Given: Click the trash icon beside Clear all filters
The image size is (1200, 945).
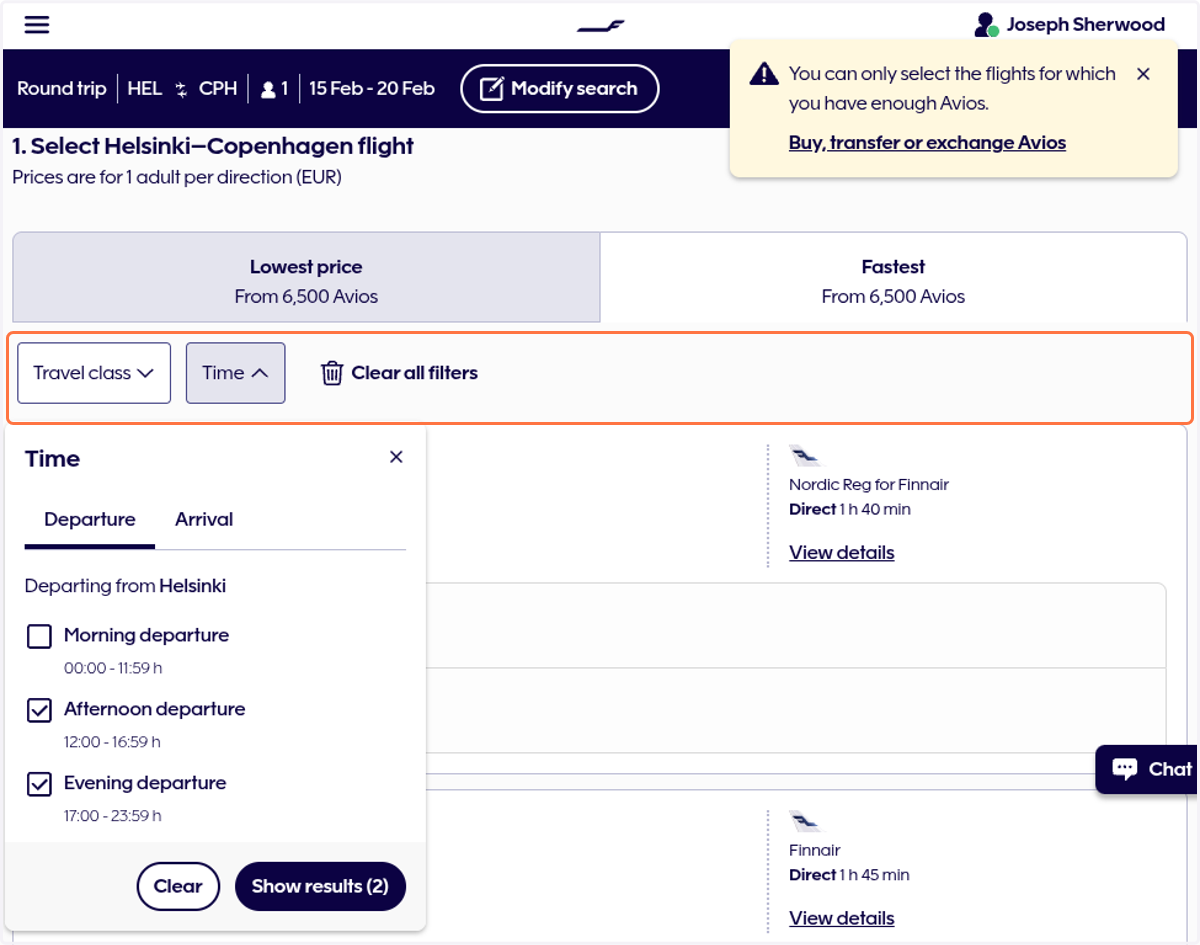Looking at the screenshot, I should pos(332,373).
